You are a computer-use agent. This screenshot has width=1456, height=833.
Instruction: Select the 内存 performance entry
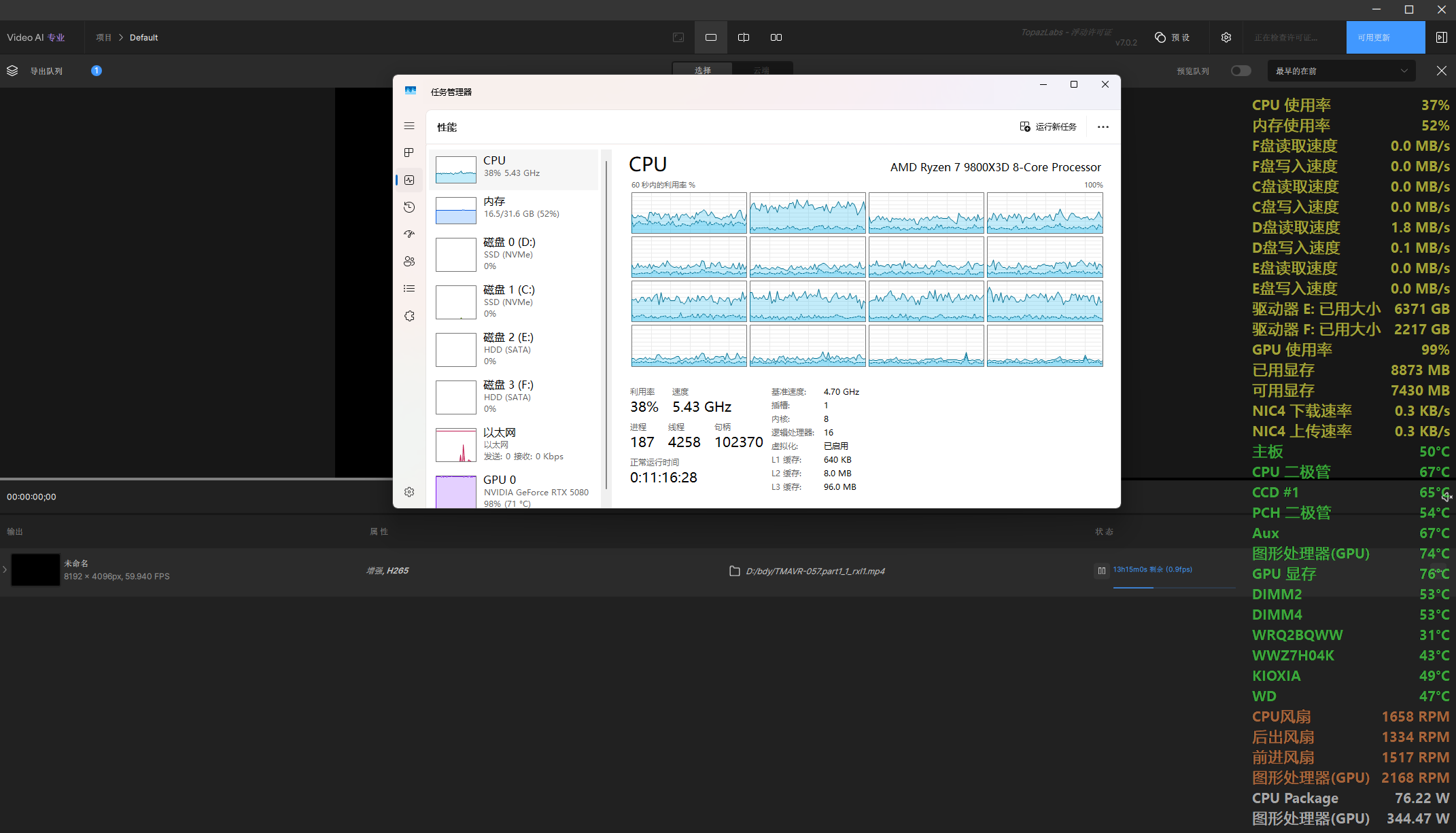tap(515, 211)
